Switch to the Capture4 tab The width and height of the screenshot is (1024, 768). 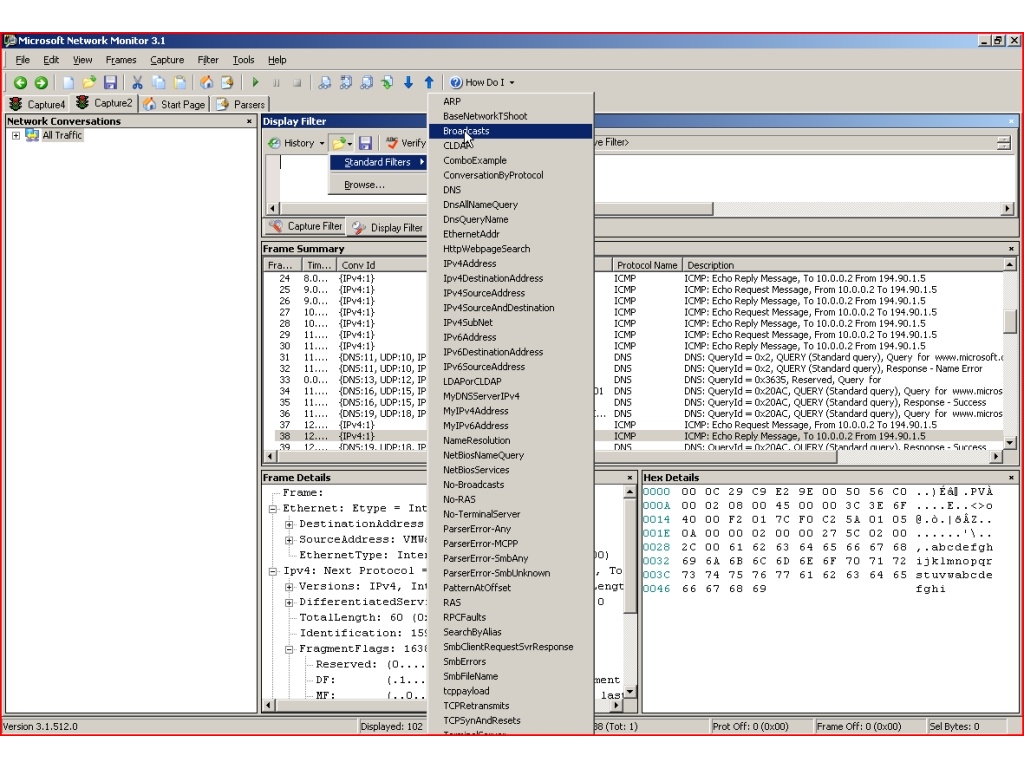point(37,104)
